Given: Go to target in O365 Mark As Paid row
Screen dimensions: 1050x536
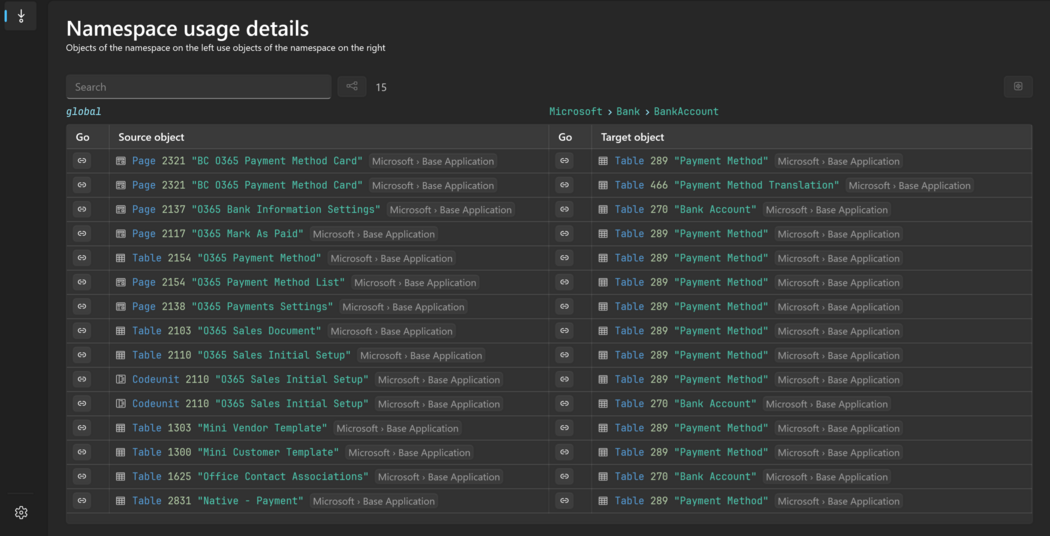Looking at the screenshot, I should coord(565,234).
